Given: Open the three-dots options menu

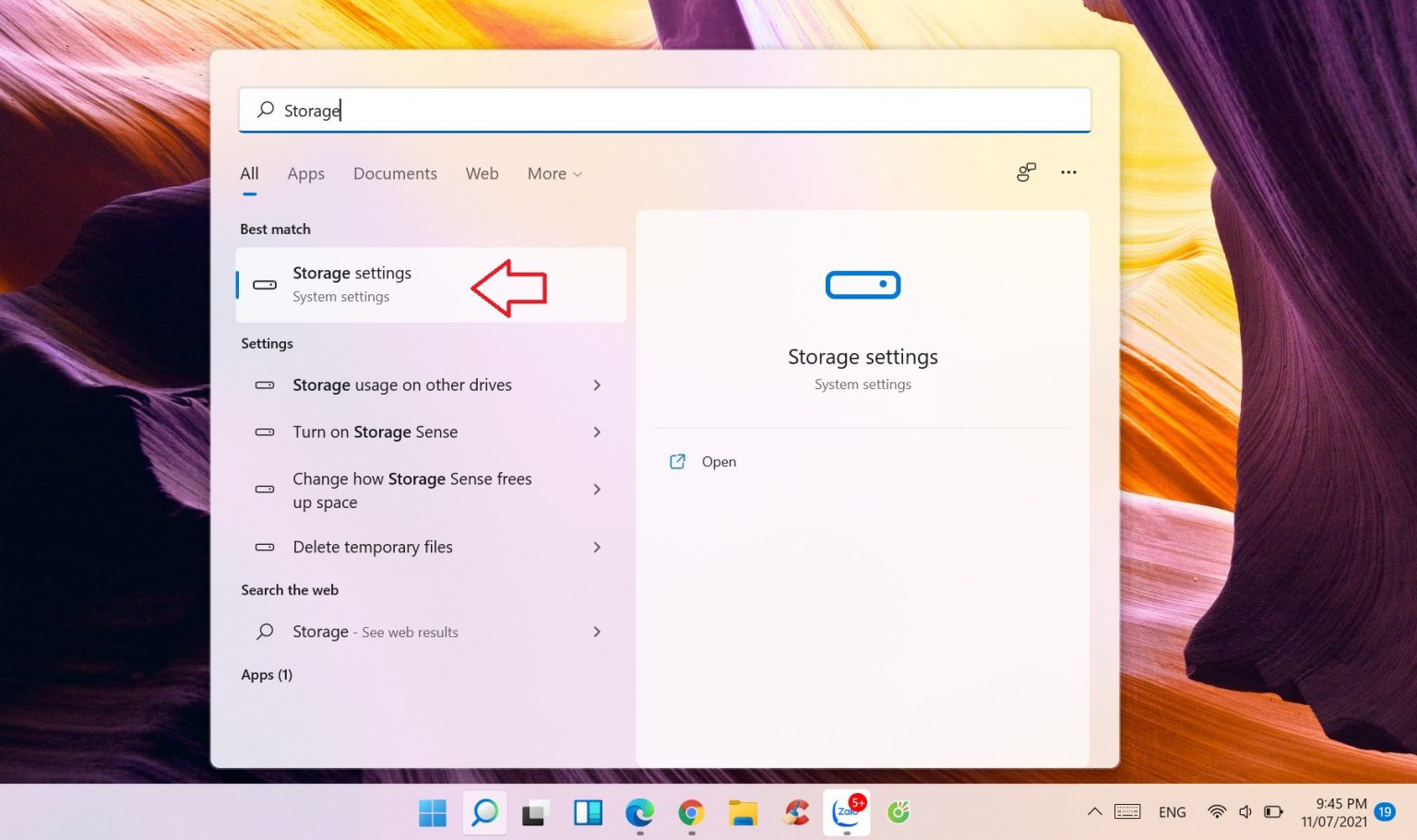Looking at the screenshot, I should pyautogui.click(x=1068, y=172).
